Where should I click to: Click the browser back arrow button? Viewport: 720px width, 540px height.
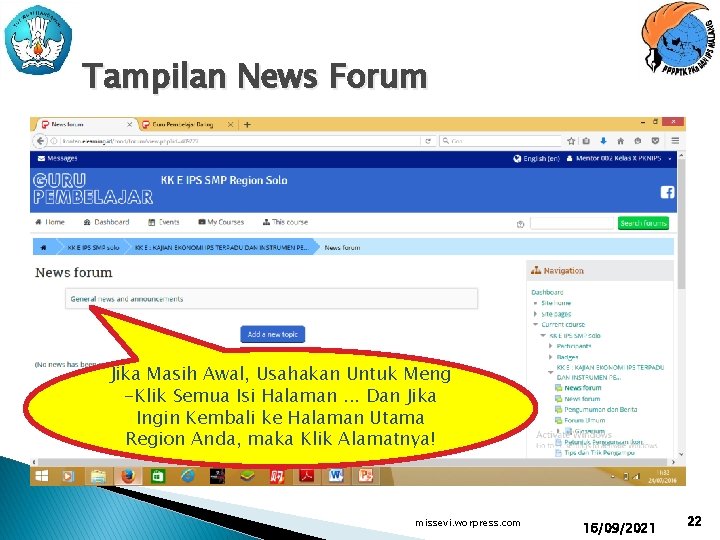click(40, 141)
